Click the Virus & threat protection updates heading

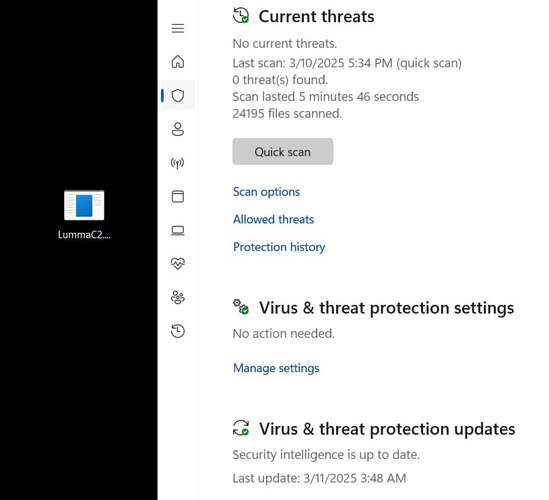tap(387, 429)
